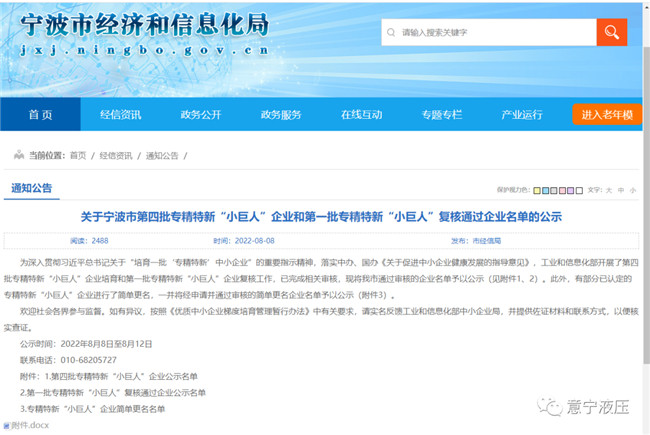Expand the 政务公开 navigation menu

[x=200, y=115]
